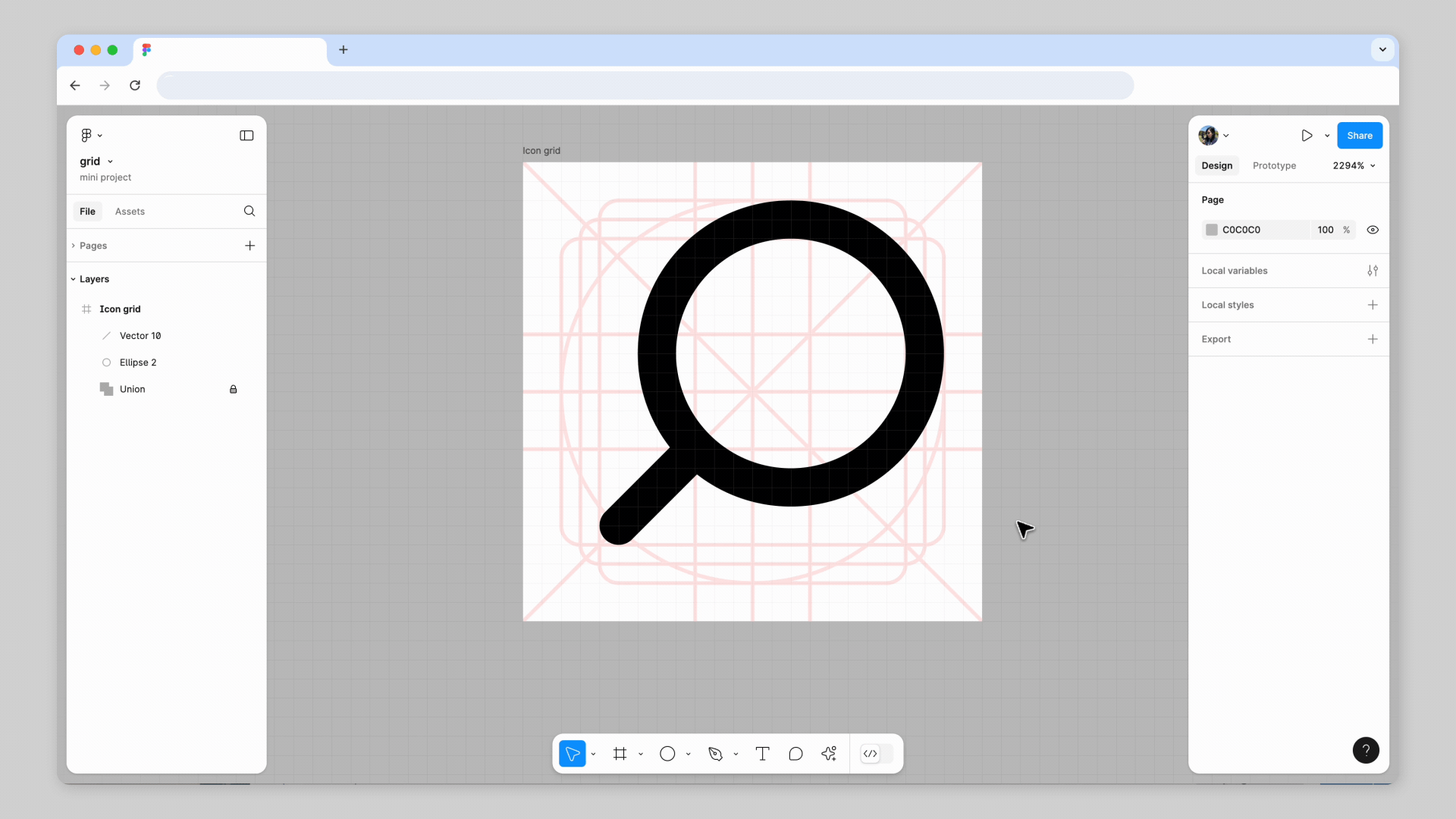
Task: Expand the Pages section
Action: 74,246
